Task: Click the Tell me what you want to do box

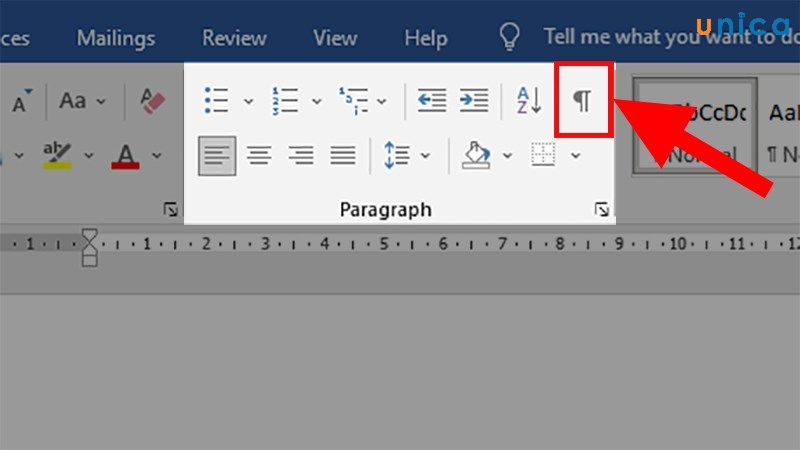Action: (660, 39)
